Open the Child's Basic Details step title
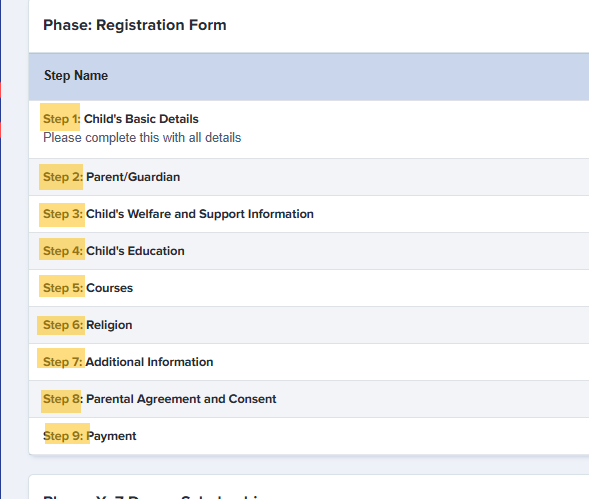This screenshot has height=499, width=589. tap(141, 119)
